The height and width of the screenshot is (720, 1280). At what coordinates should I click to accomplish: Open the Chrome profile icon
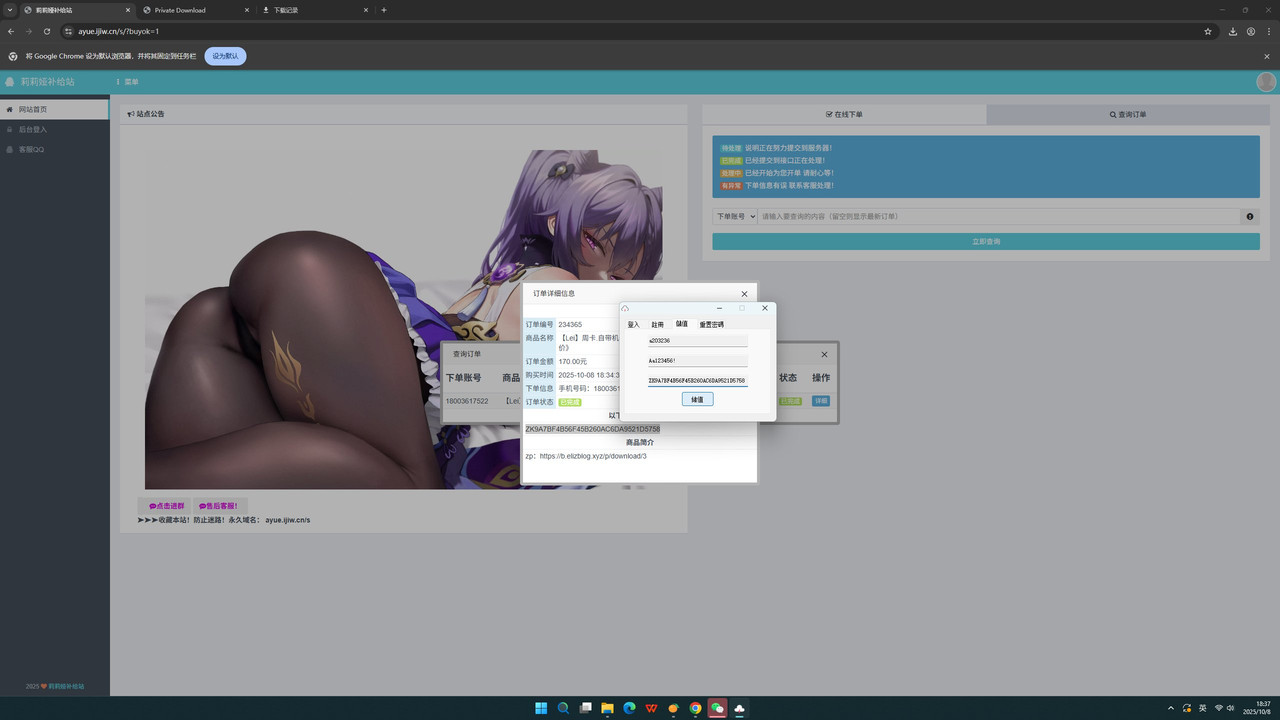pyautogui.click(x=1251, y=31)
